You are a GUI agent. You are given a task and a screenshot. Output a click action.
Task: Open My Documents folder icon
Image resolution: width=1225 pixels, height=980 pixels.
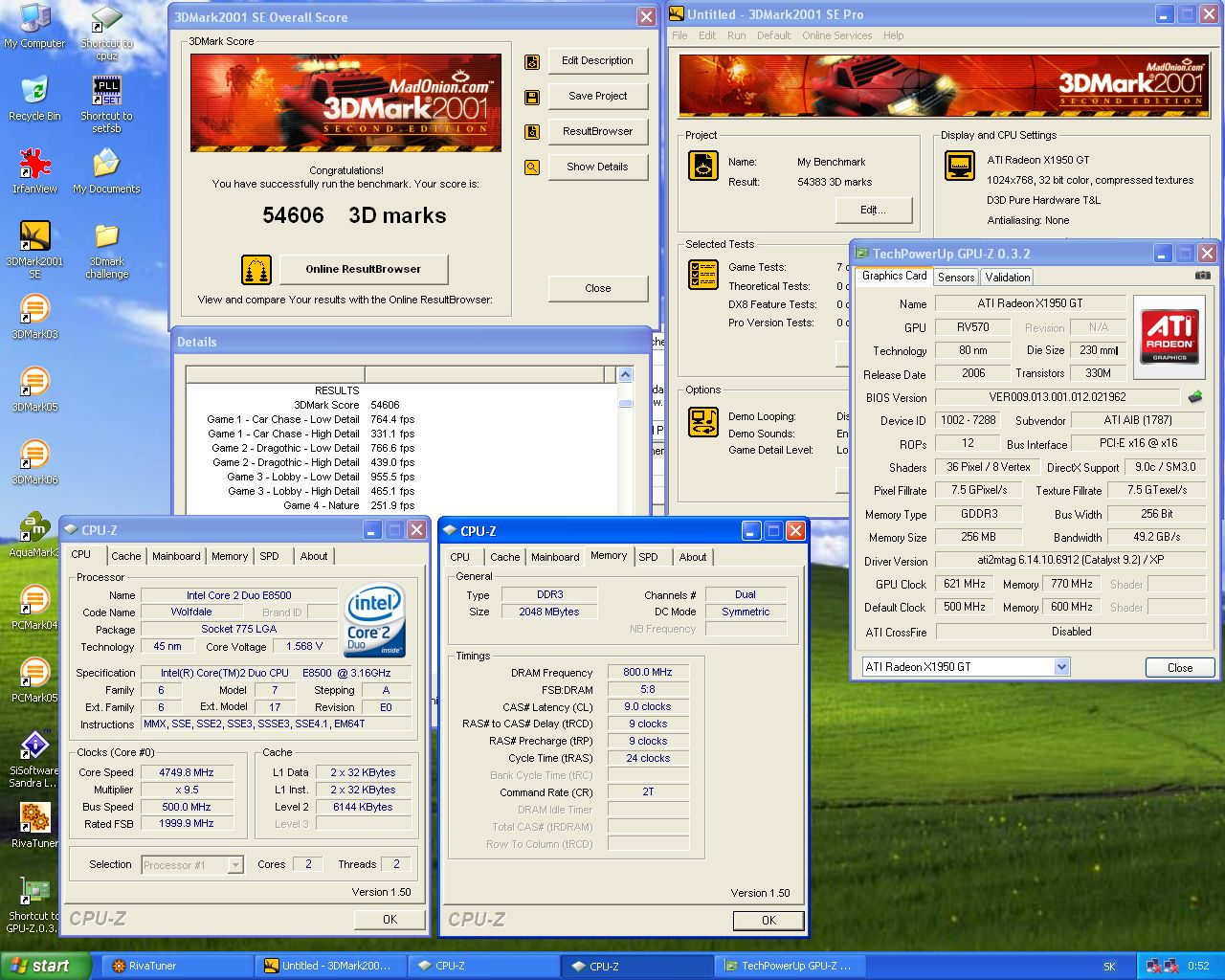point(106,171)
